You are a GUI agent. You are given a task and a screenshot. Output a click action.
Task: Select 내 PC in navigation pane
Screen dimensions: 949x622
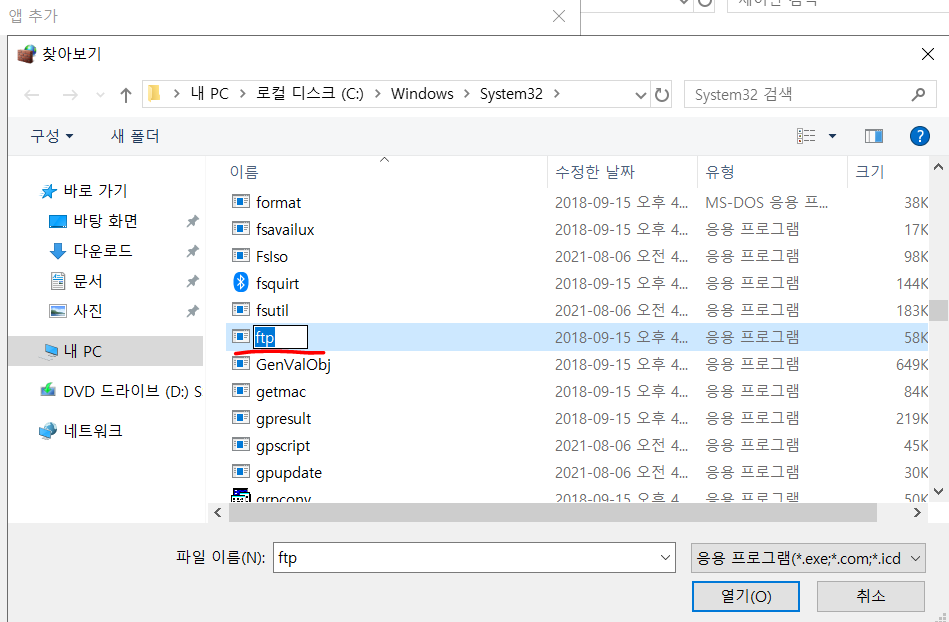[107, 351]
